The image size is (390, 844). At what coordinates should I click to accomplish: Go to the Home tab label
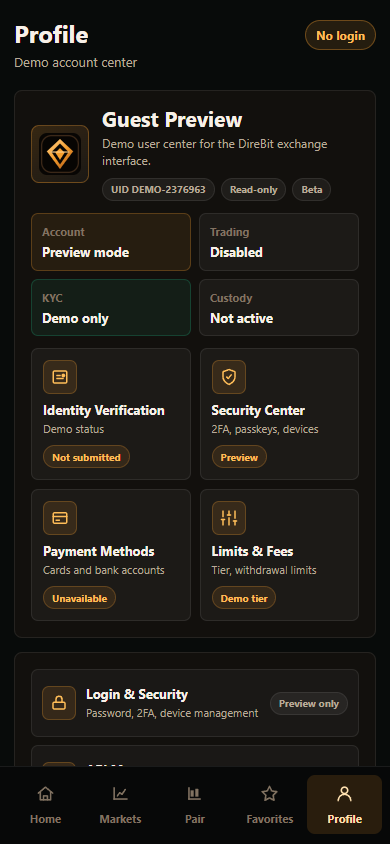pyautogui.click(x=45, y=819)
